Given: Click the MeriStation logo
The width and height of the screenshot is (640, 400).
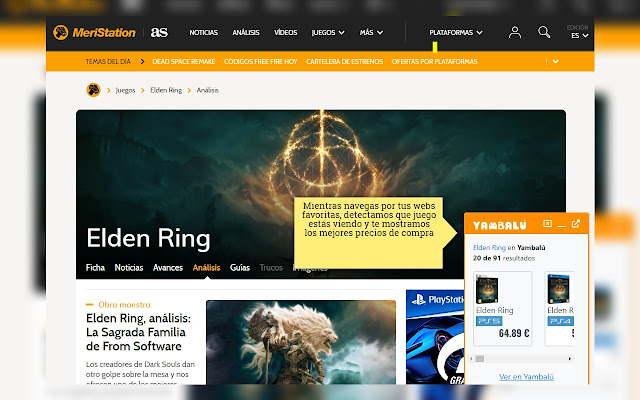Looking at the screenshot, I should click(x=94, y=32).
